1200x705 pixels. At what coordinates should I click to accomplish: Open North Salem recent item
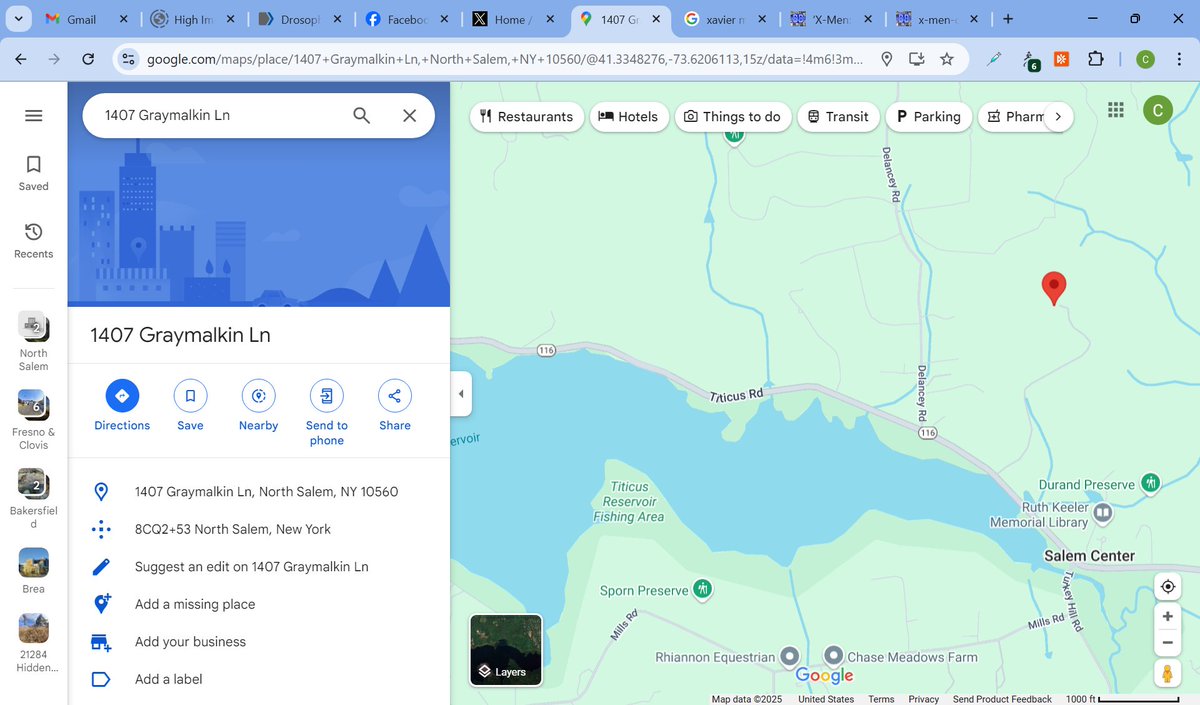(x=33, y=341)
